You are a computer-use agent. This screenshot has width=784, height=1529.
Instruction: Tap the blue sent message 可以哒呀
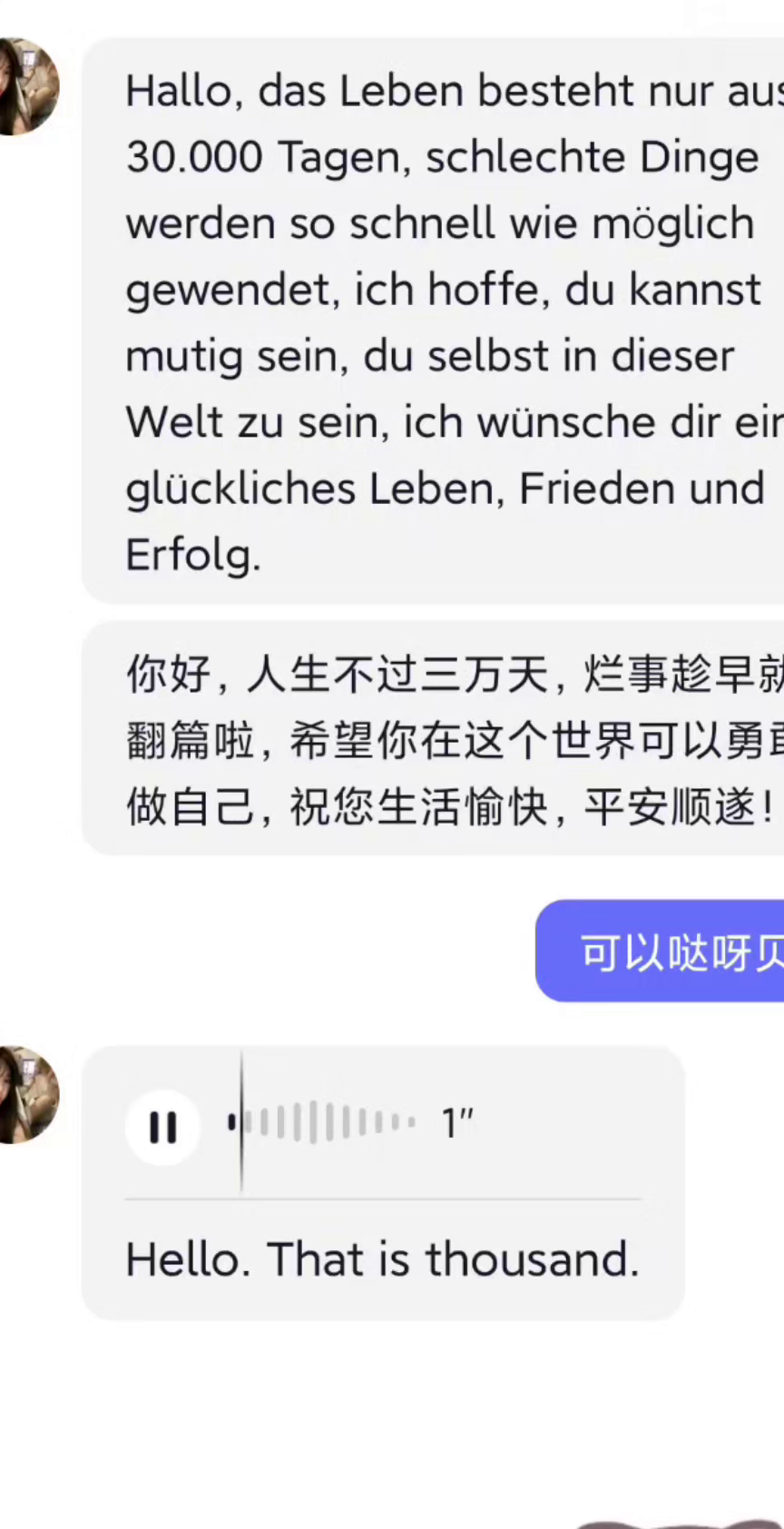pyautogui.click(x=660, y=952)
